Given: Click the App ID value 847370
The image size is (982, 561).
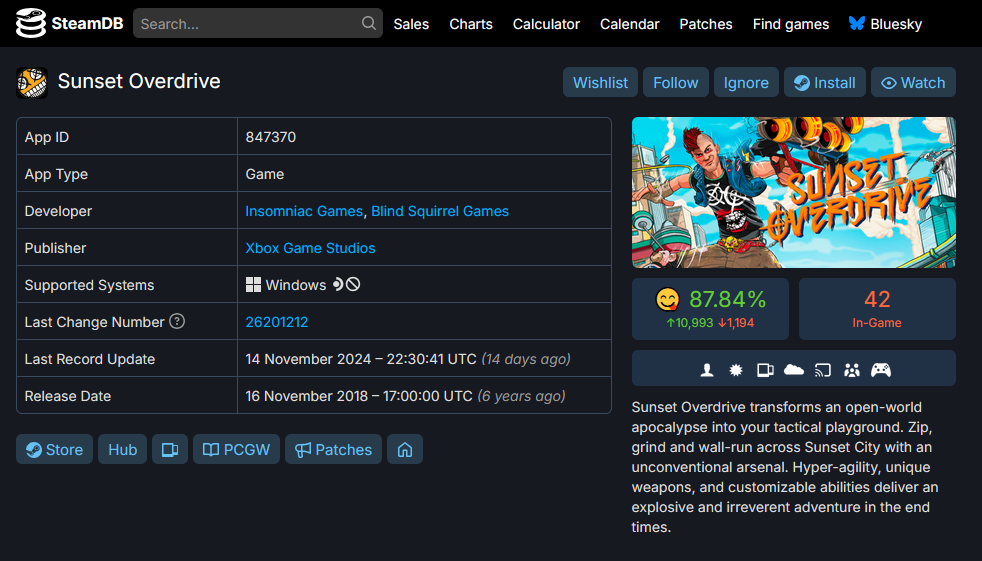Looking at the screenshot, I should point(271,137).
